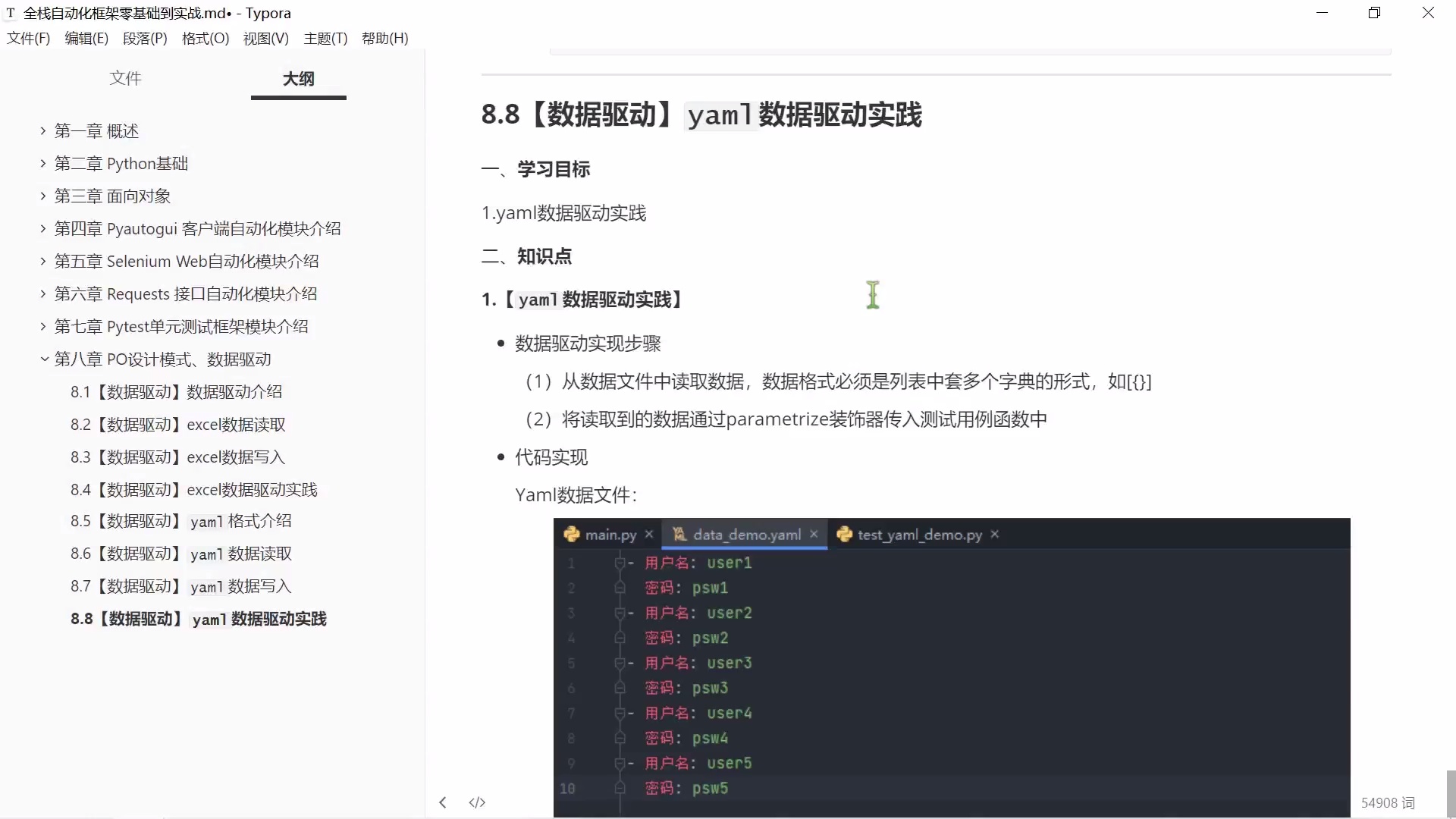Click the data_demo.yaml tab file icon
The image size is (1456, 819).
pyautogui.click(x=679, y=535)
